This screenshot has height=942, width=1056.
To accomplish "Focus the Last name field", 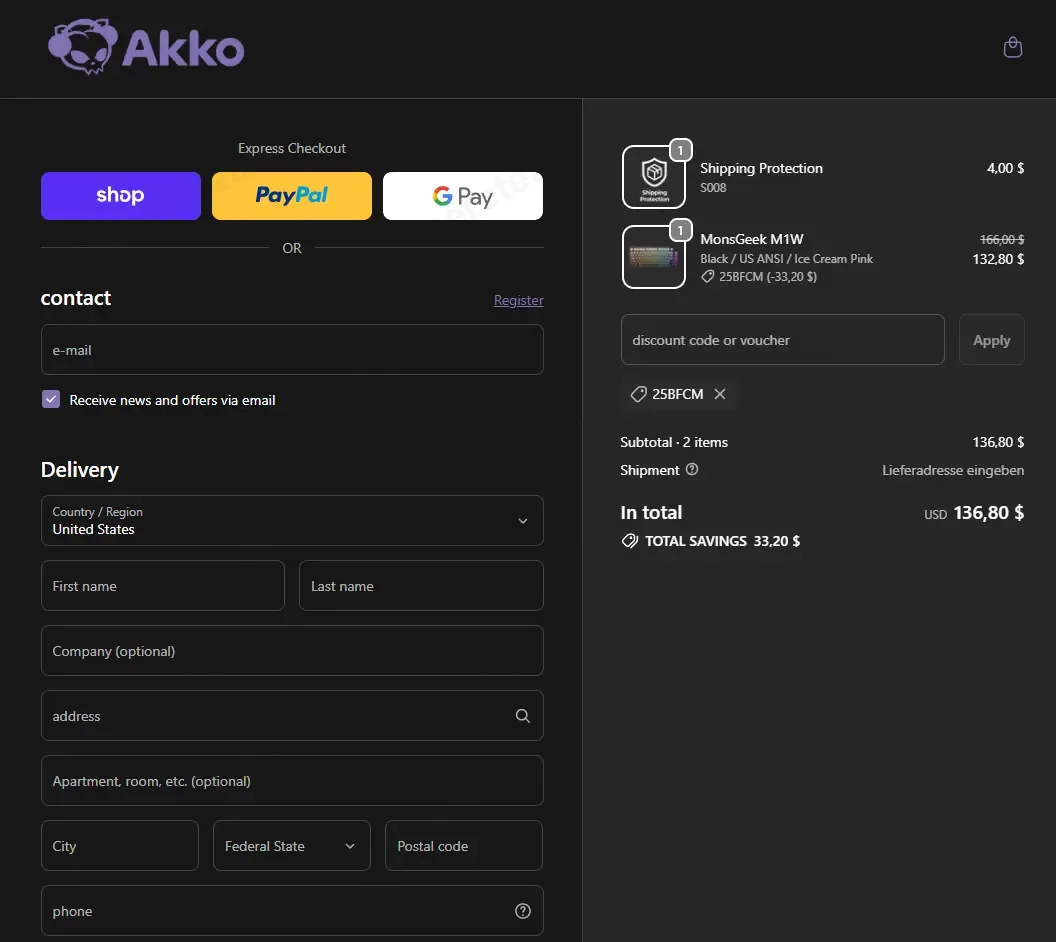I will [421, 586].
